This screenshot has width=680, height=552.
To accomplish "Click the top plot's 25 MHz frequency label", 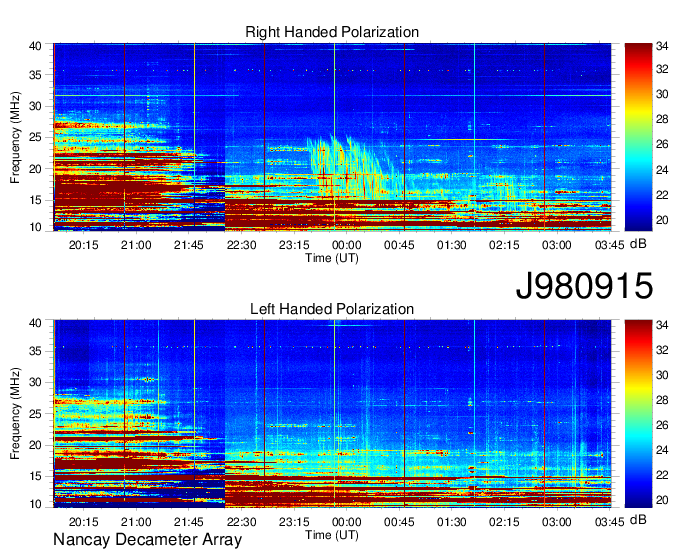I will [36, 137].
